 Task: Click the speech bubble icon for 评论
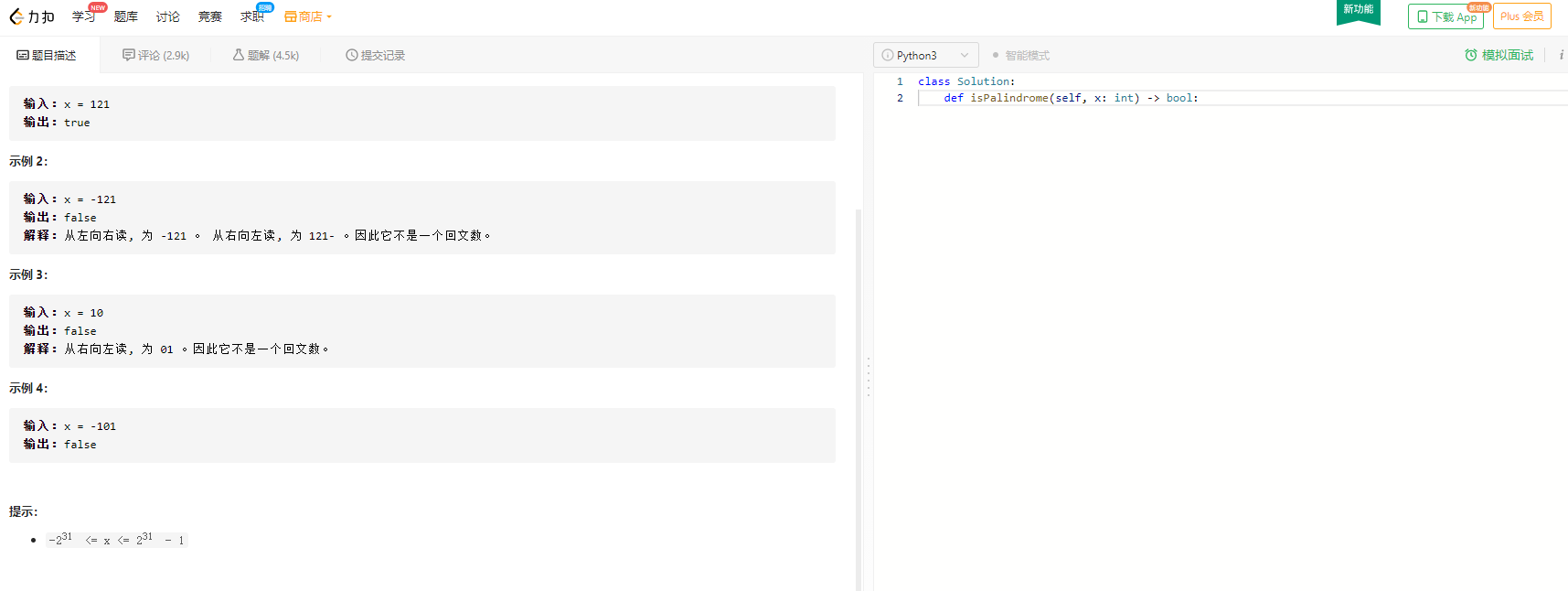tap(129, 56)
